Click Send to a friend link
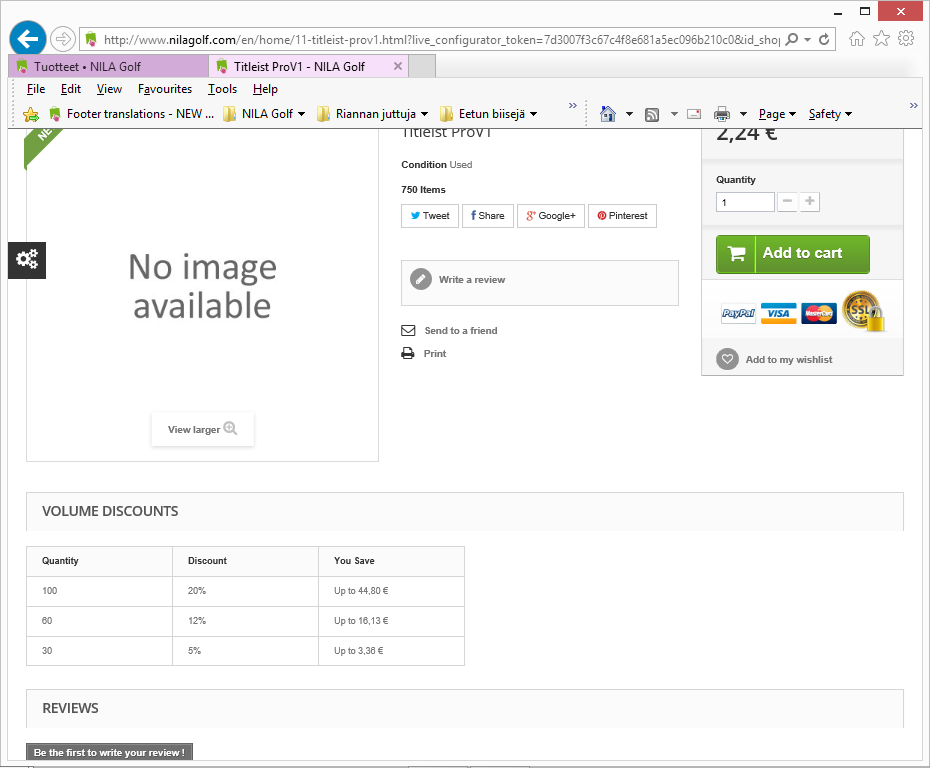 pos(461,331)
